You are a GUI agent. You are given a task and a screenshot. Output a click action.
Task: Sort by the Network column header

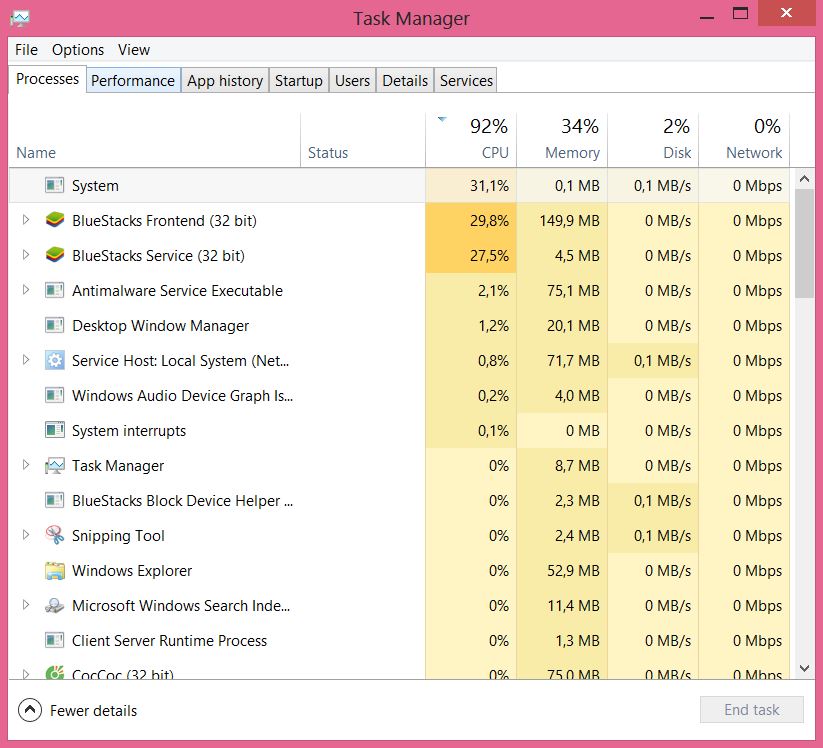point(744,140)
